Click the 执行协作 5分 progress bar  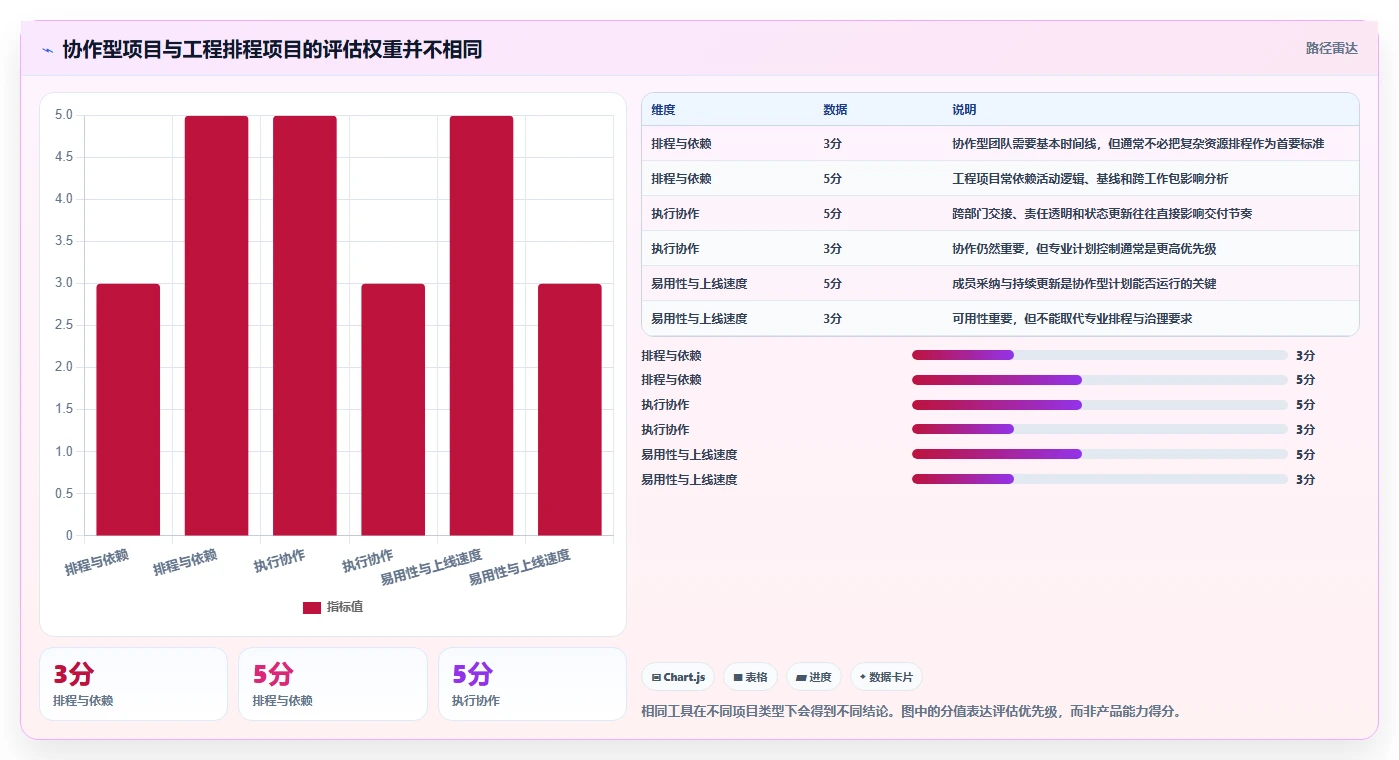(1100, 405)
